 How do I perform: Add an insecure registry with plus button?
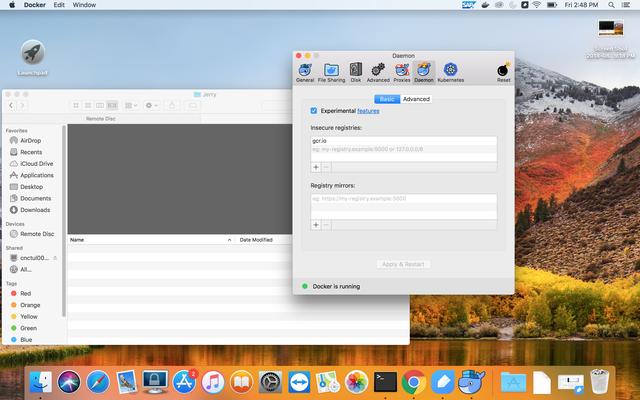click(316, 167)
